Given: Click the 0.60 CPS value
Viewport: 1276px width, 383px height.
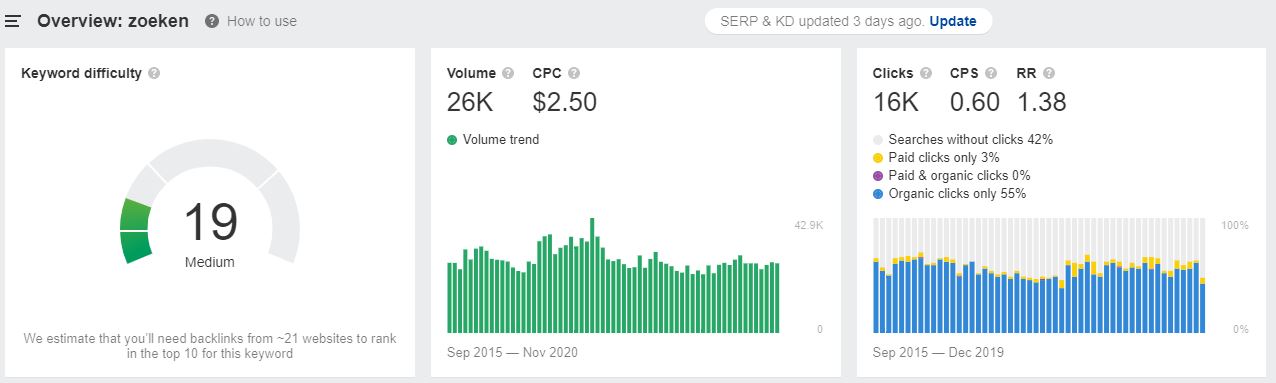Looking at the screenshot, I should (975, 101).
